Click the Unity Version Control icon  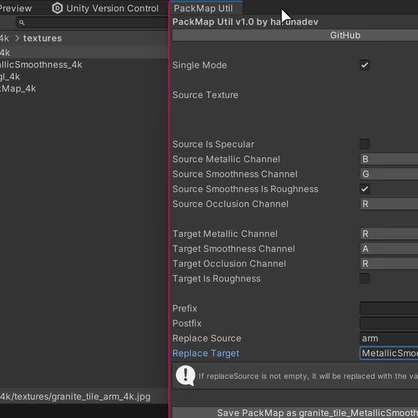point(57,8)
